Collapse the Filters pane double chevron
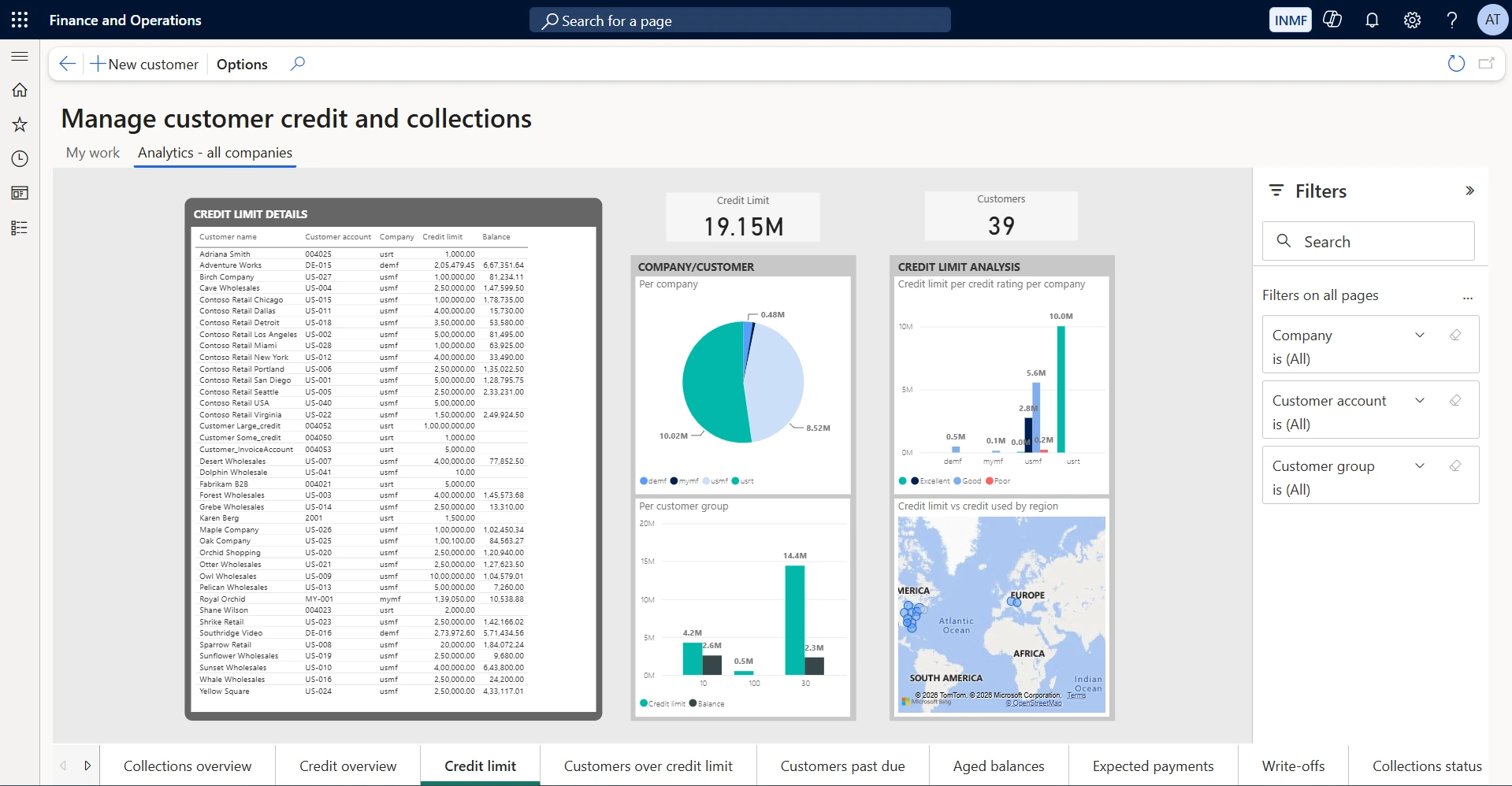Viewport: 1512px width, 786px height. [1469, 191]
